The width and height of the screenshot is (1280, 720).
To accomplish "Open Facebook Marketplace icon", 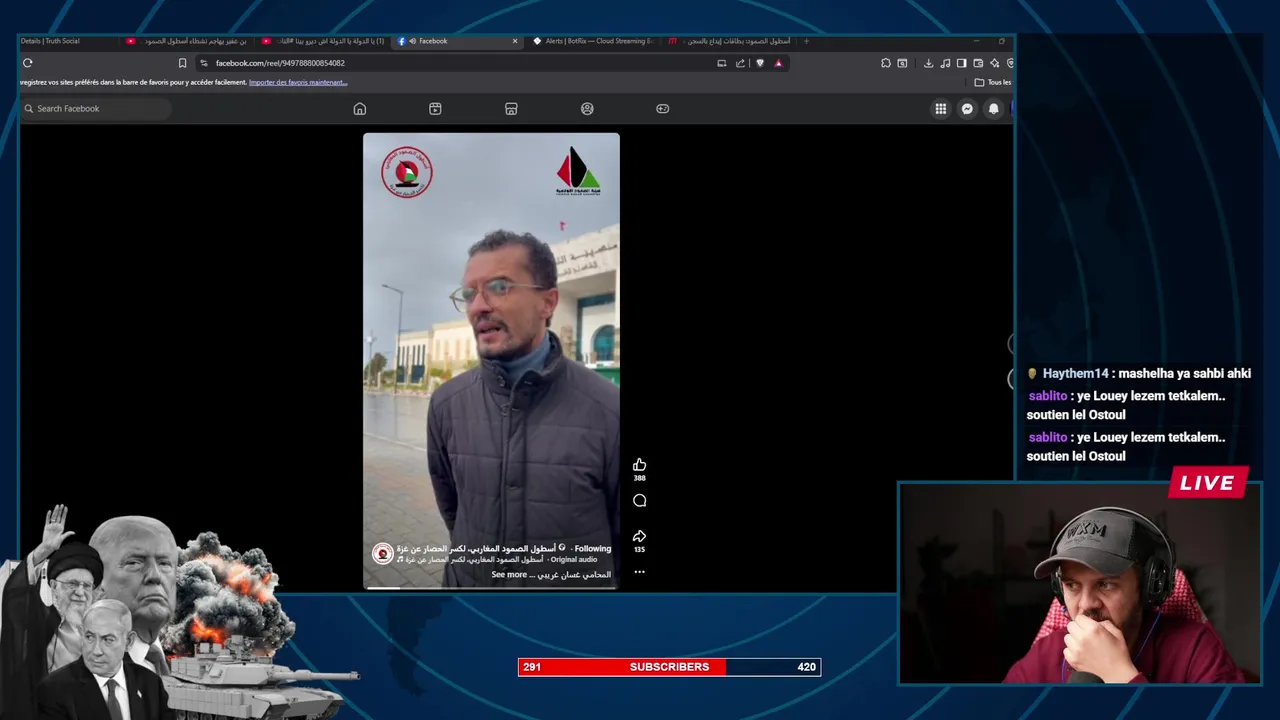I will (511, 109).
